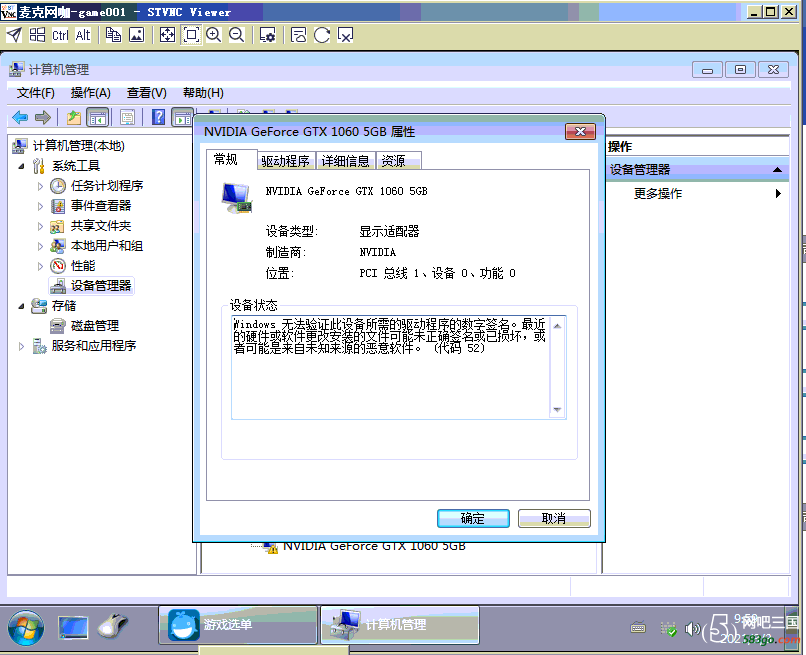Click the forward arrow in MMC toolbar
The height and width of the screenshot is (655, 806).
click(43, 118)
